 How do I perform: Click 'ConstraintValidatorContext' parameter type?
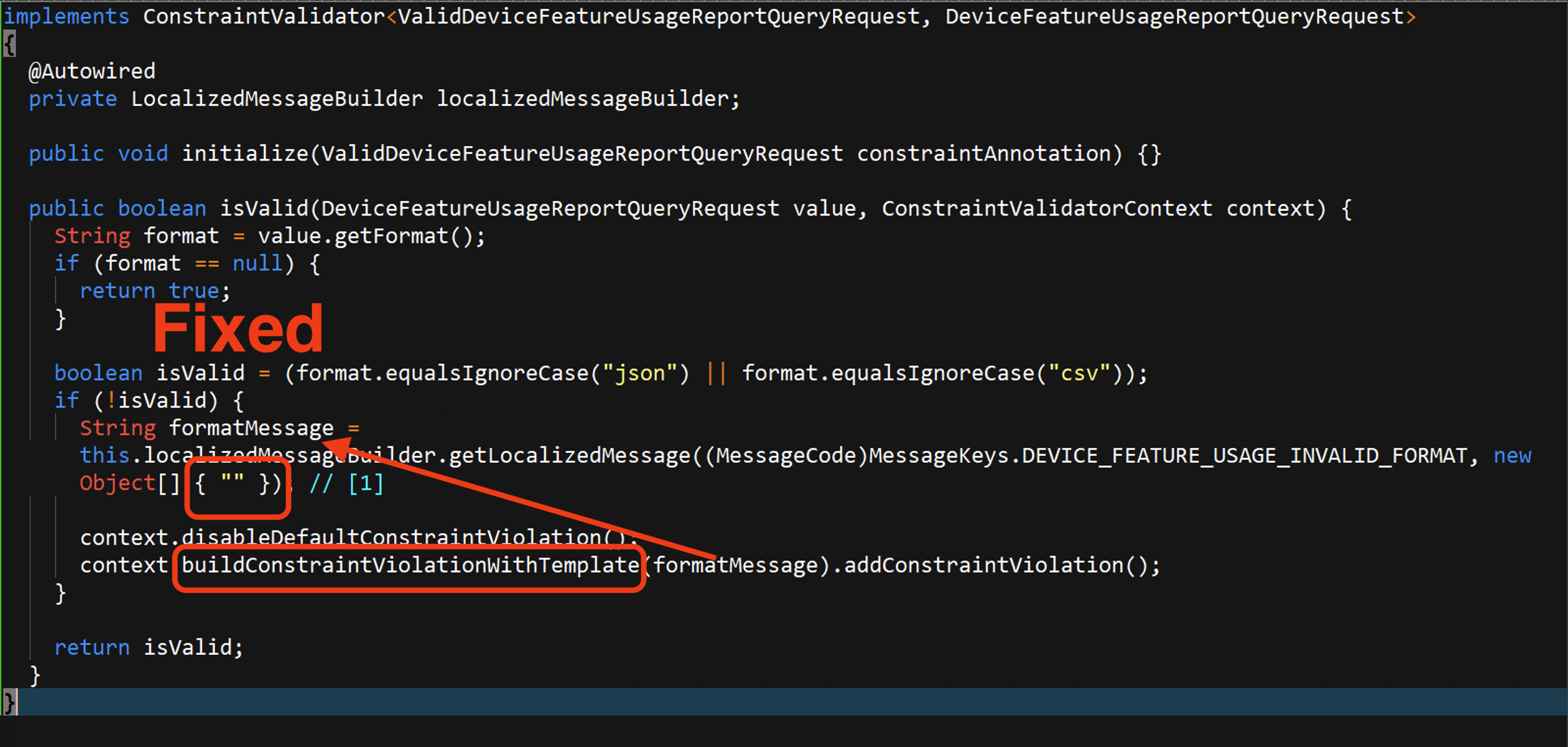click(x=1047, y=209)
